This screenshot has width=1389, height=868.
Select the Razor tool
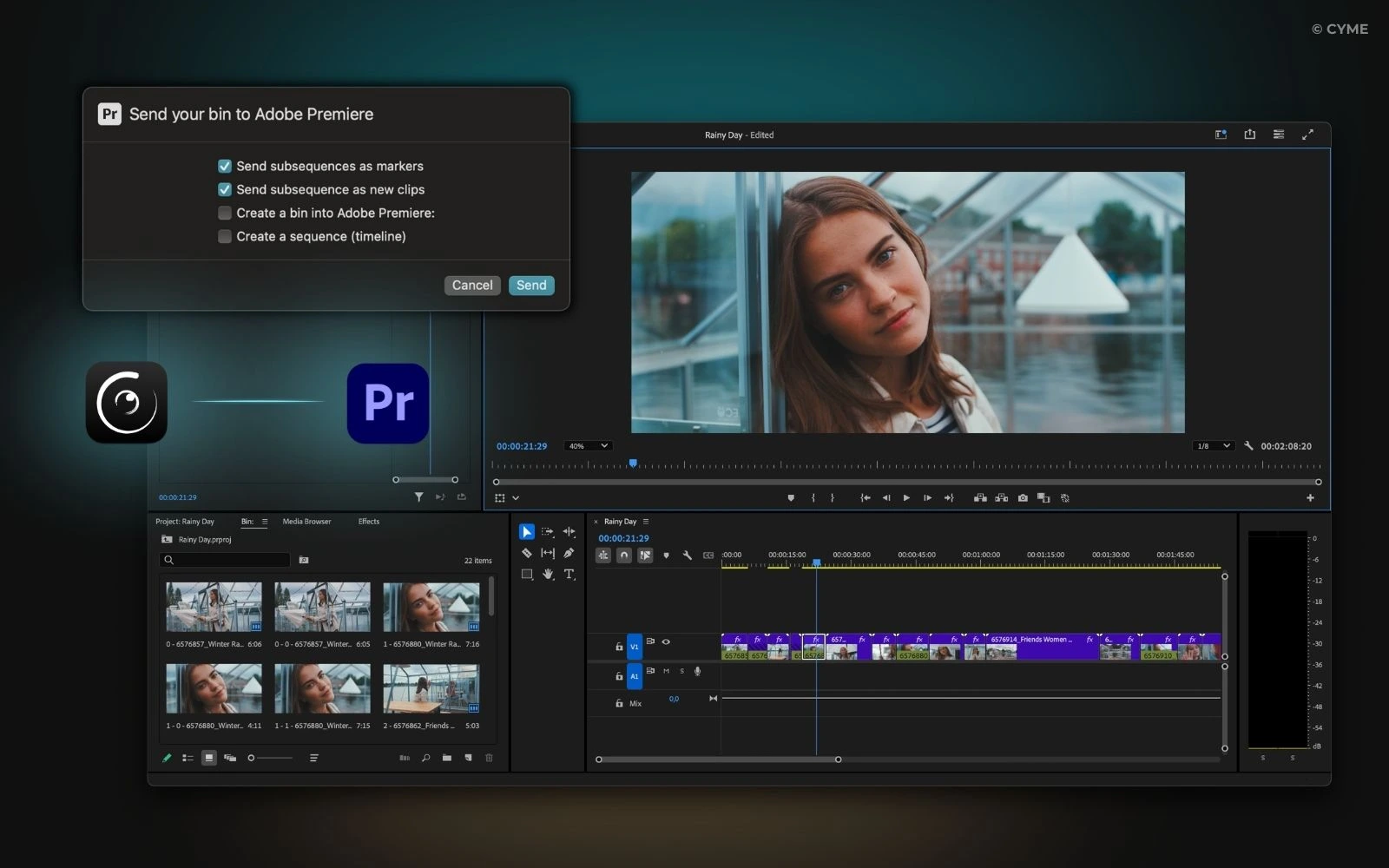(527, 553)
